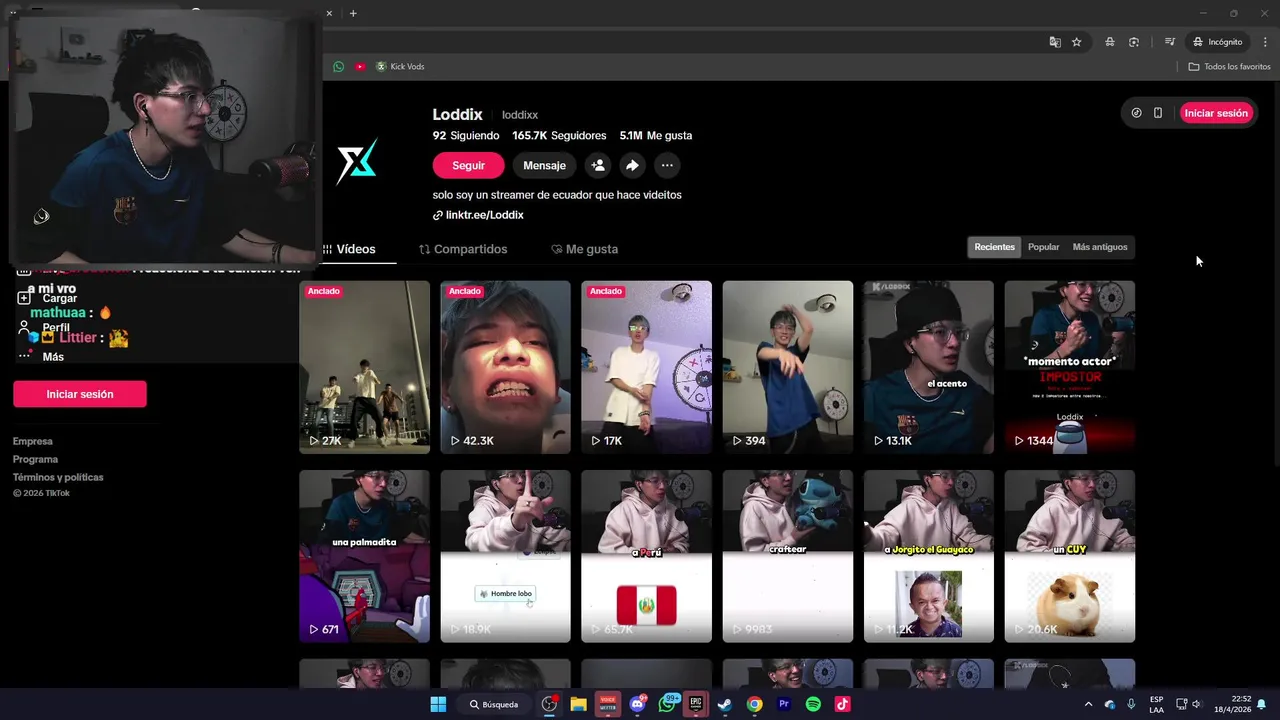Image resolution: width=1280 pixels, height=720 pixels.
Task: Open the three-dots more options on profile
Action: (667, 165)
